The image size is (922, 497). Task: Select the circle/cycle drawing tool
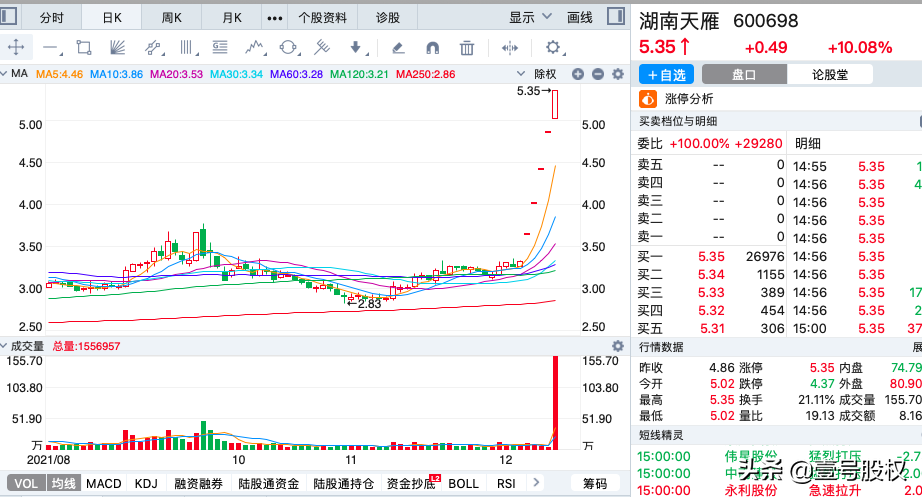pyautogui.click(x=289, y=48)
